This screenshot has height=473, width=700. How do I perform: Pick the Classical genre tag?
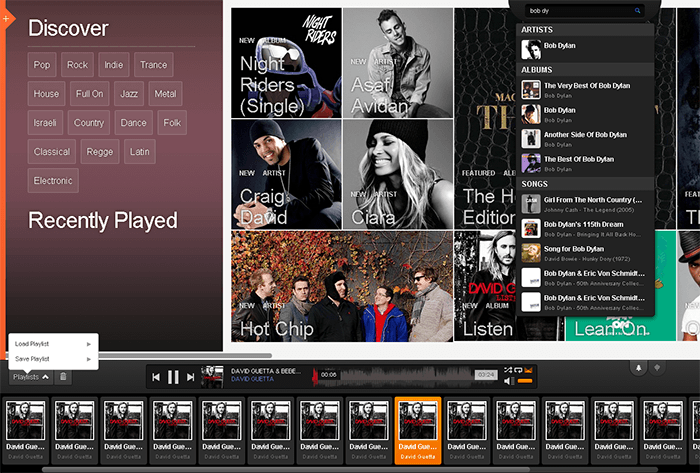click(x=52, y=152)
